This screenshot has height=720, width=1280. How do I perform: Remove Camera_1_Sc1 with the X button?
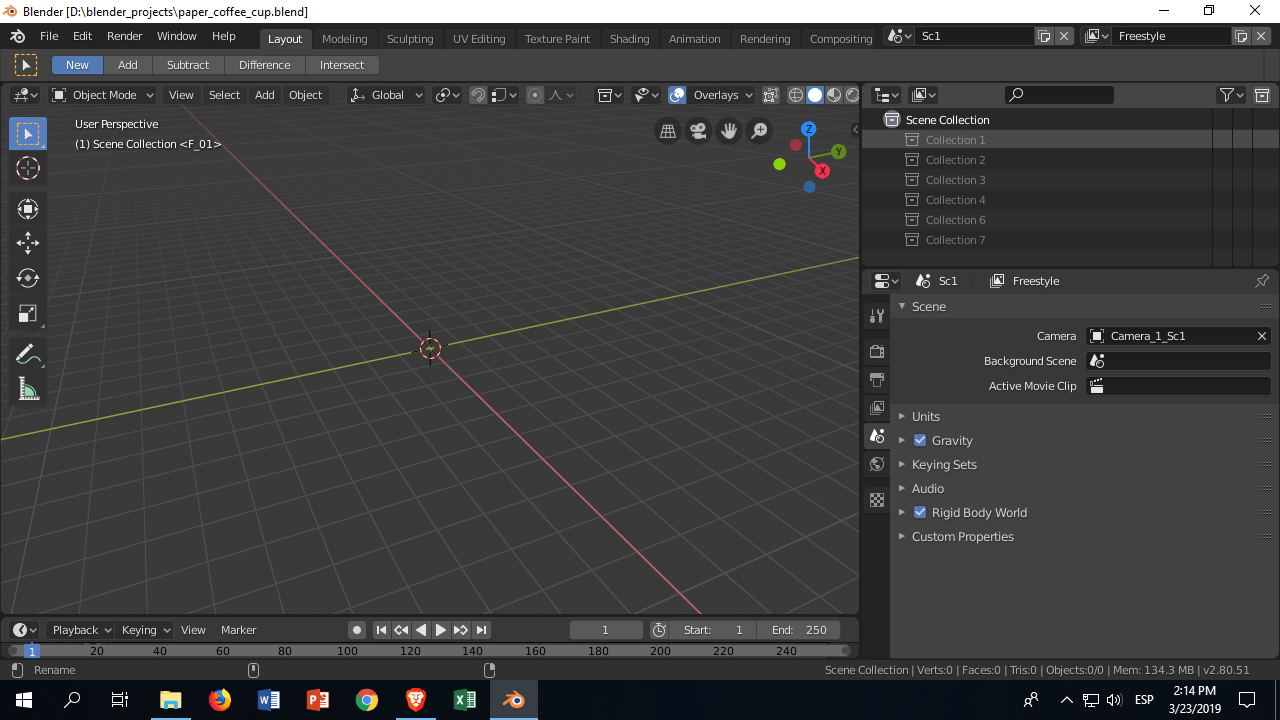(x=1261, y=335)
